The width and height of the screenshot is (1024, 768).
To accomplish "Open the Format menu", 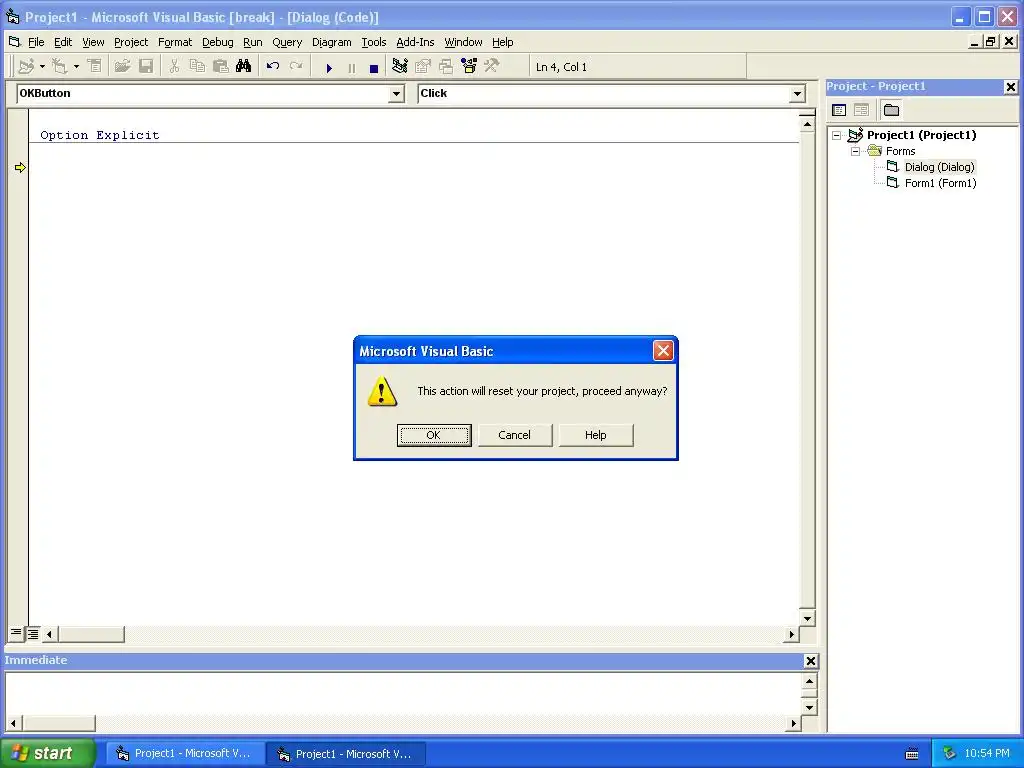I will [175, 42].
